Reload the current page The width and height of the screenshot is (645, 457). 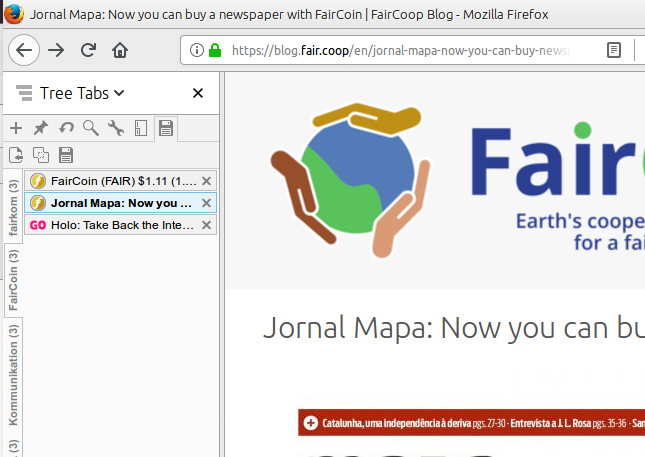point(88,50)
